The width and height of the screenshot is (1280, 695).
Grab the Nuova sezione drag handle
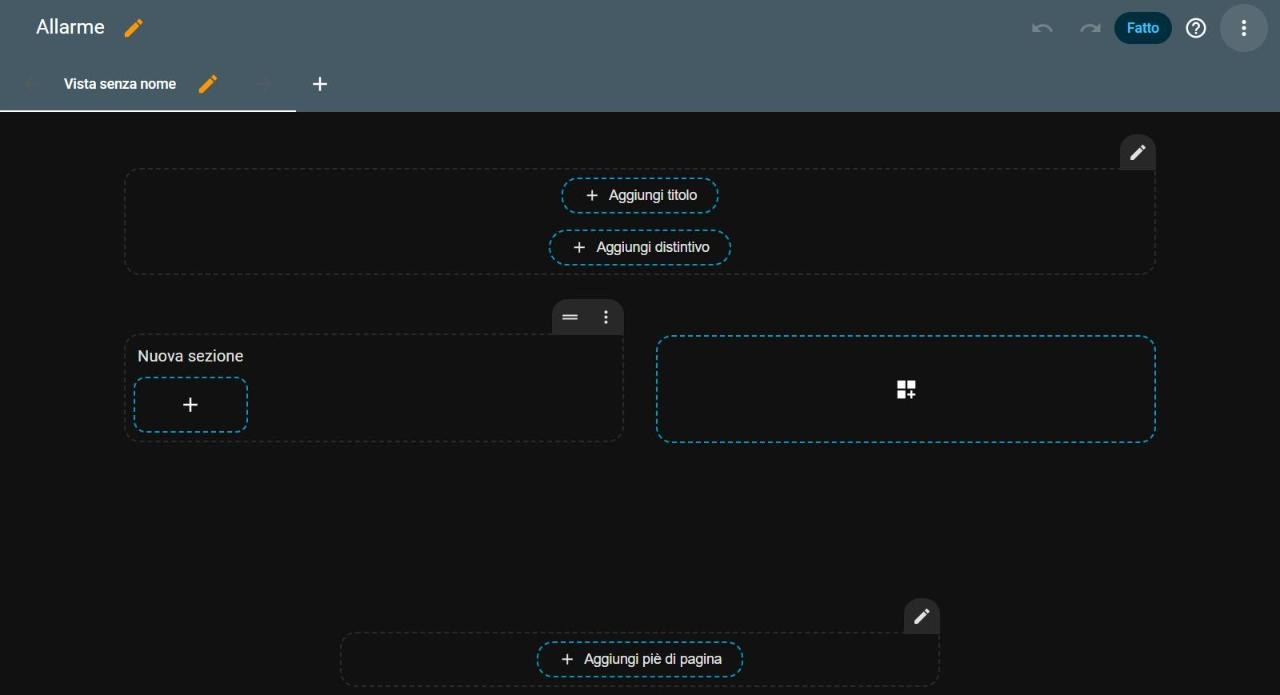[570, 317]
